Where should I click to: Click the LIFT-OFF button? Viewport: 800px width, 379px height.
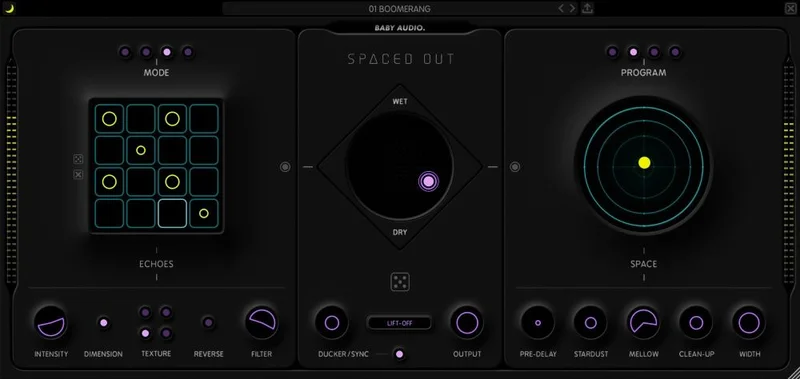point(399,323)
